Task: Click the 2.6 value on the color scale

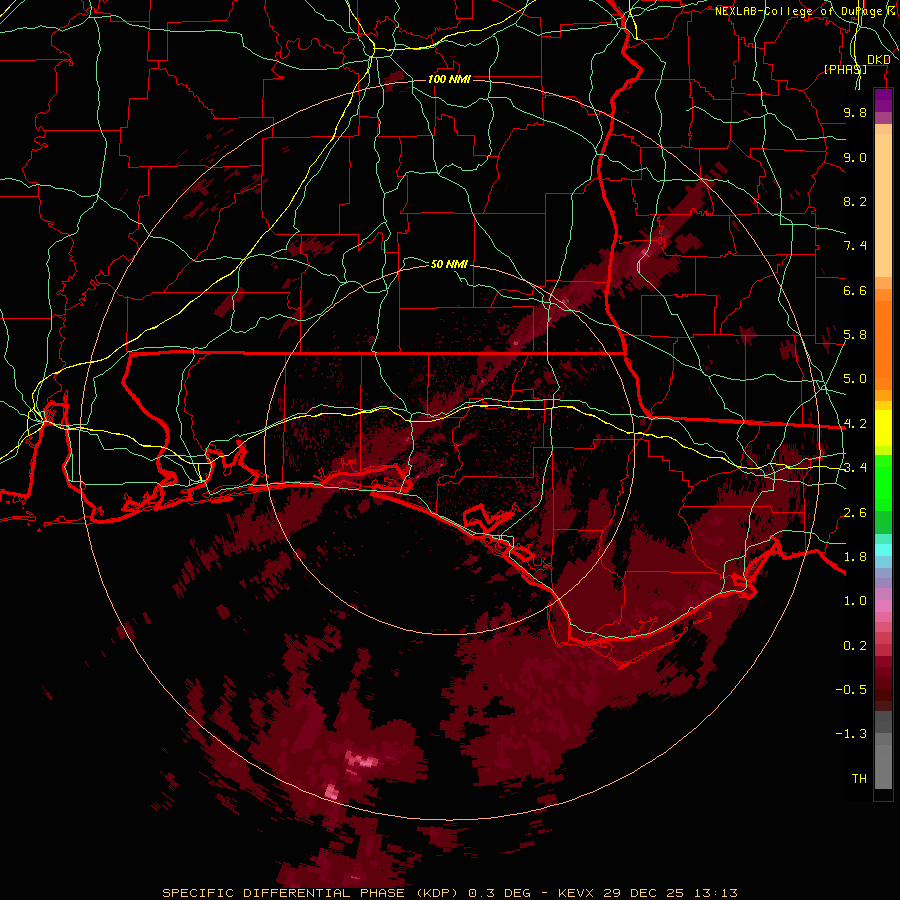Action: point(855,513)
